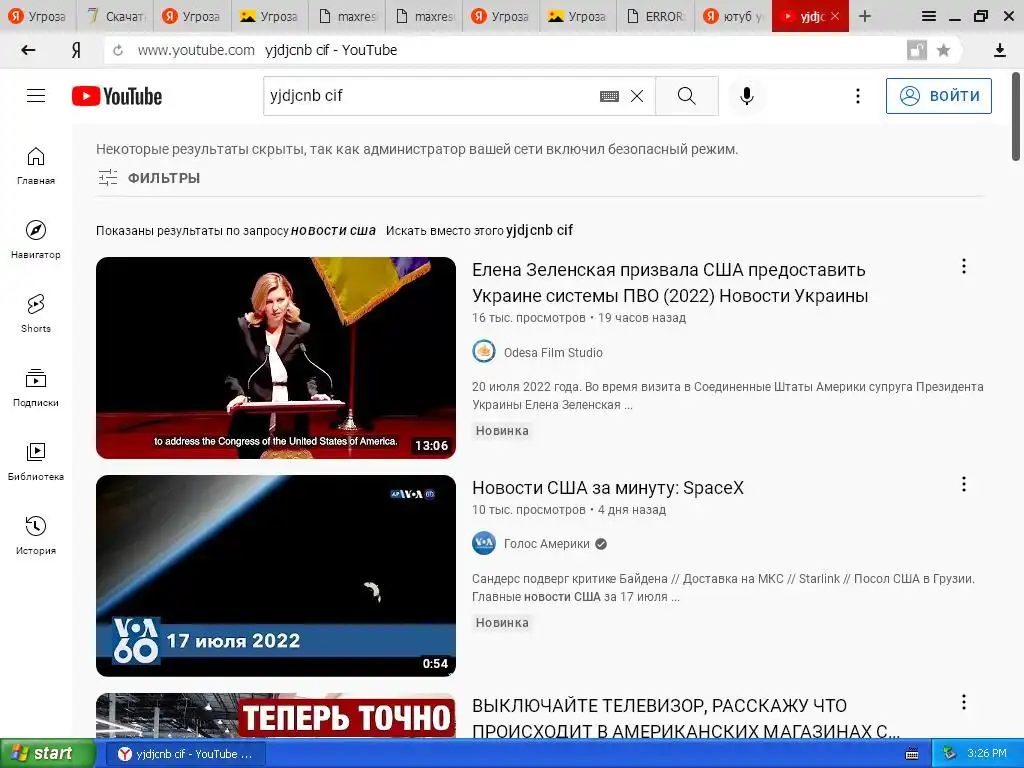This screenshot has width=1024, height=768.
Task: Click the ВОЙТИ sign-in button
Action: pyautogui.click(x=938, y=96)
